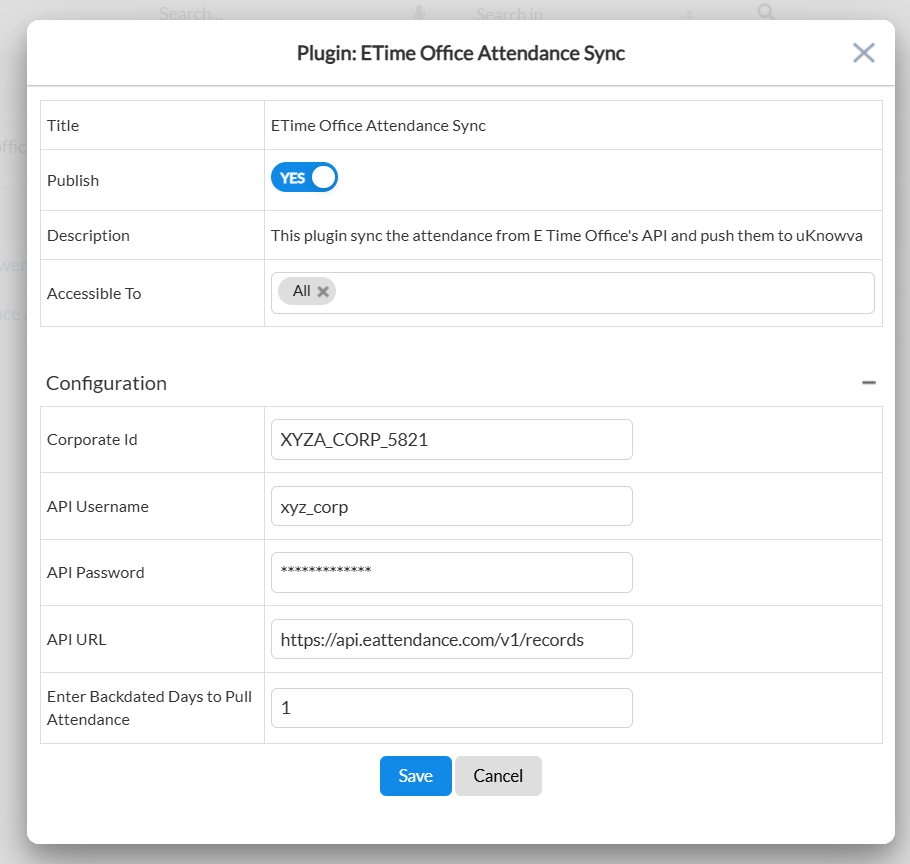This screenshot has width=910, height=864.
Task: Click the Configuration section heading
Action: tap(106, 383)
